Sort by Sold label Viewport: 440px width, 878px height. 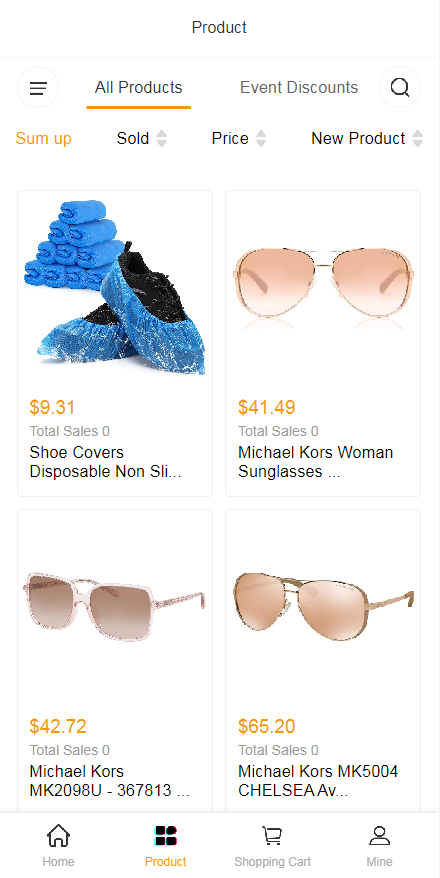pyautogui.click(x=133, y=138)
